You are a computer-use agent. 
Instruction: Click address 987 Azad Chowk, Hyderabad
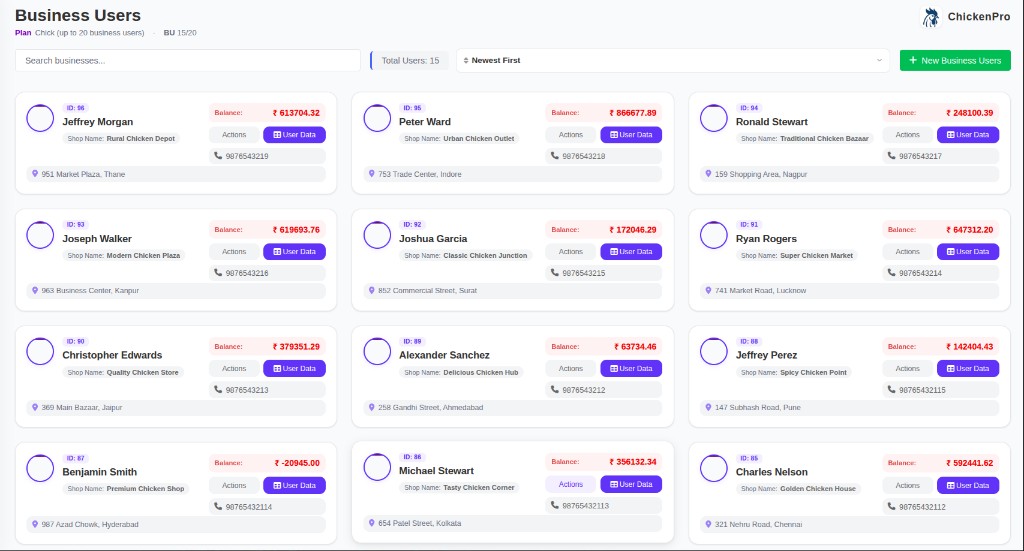click(90, 524)
